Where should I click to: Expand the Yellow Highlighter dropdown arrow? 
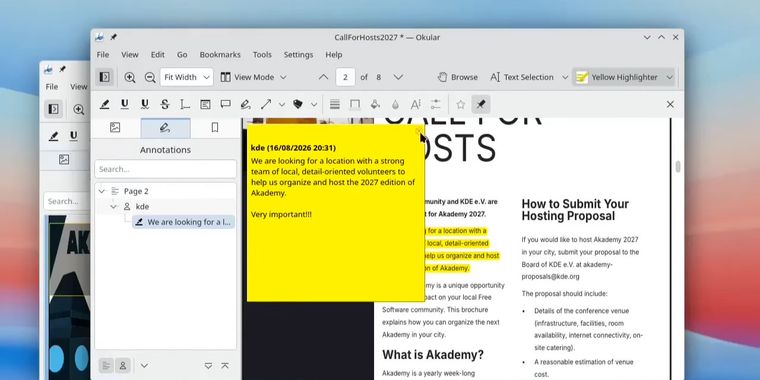(669, 77)
